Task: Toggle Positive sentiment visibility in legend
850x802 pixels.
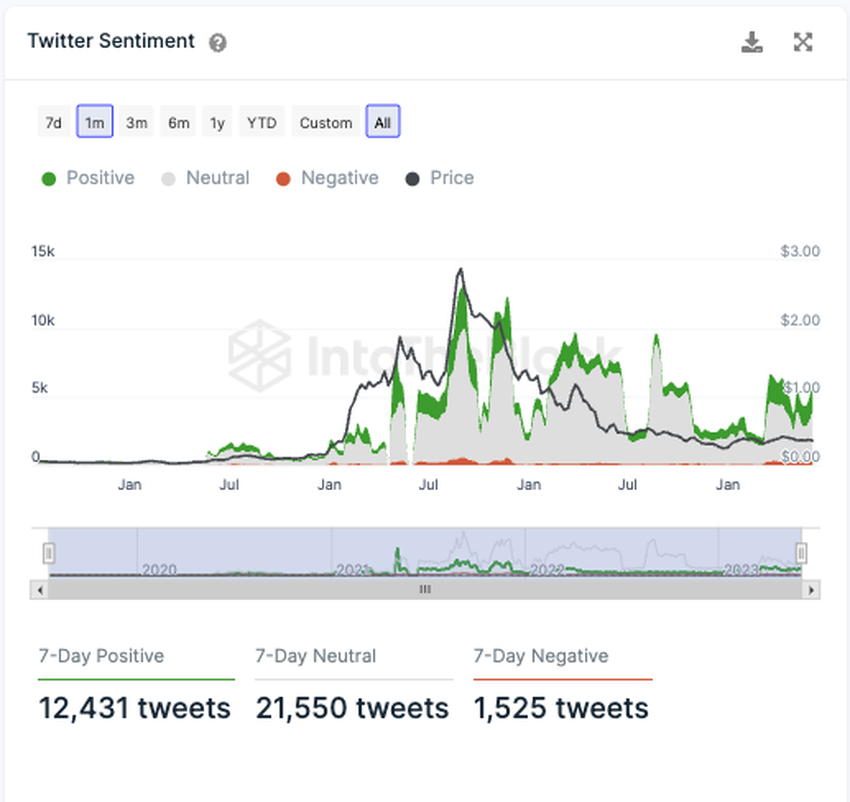Action: click(87, 178)
